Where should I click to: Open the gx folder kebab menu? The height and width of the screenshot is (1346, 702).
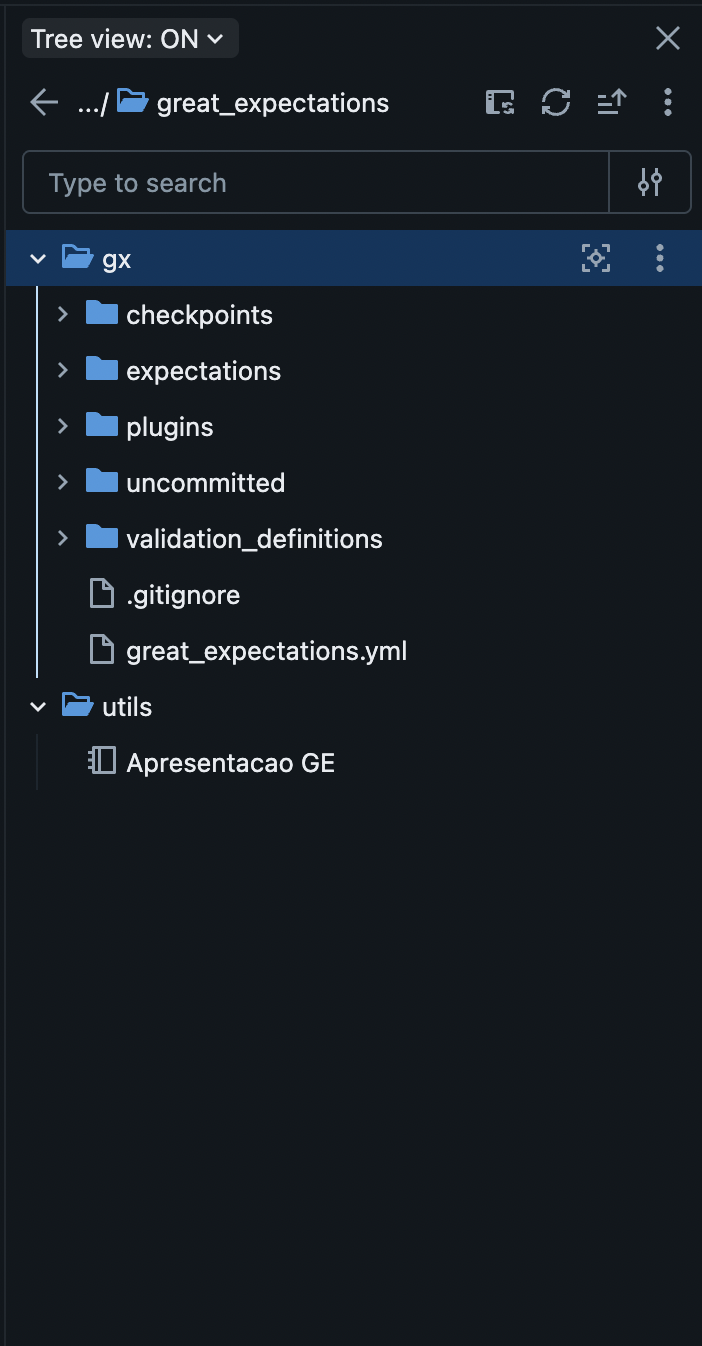pyautogui.click(x=659, y=258)
